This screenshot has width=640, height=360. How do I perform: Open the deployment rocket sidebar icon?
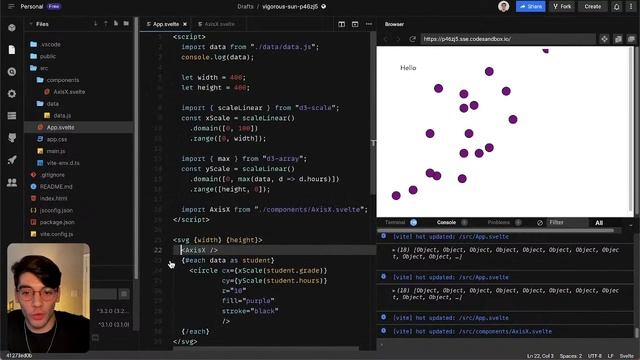(12, 160)
